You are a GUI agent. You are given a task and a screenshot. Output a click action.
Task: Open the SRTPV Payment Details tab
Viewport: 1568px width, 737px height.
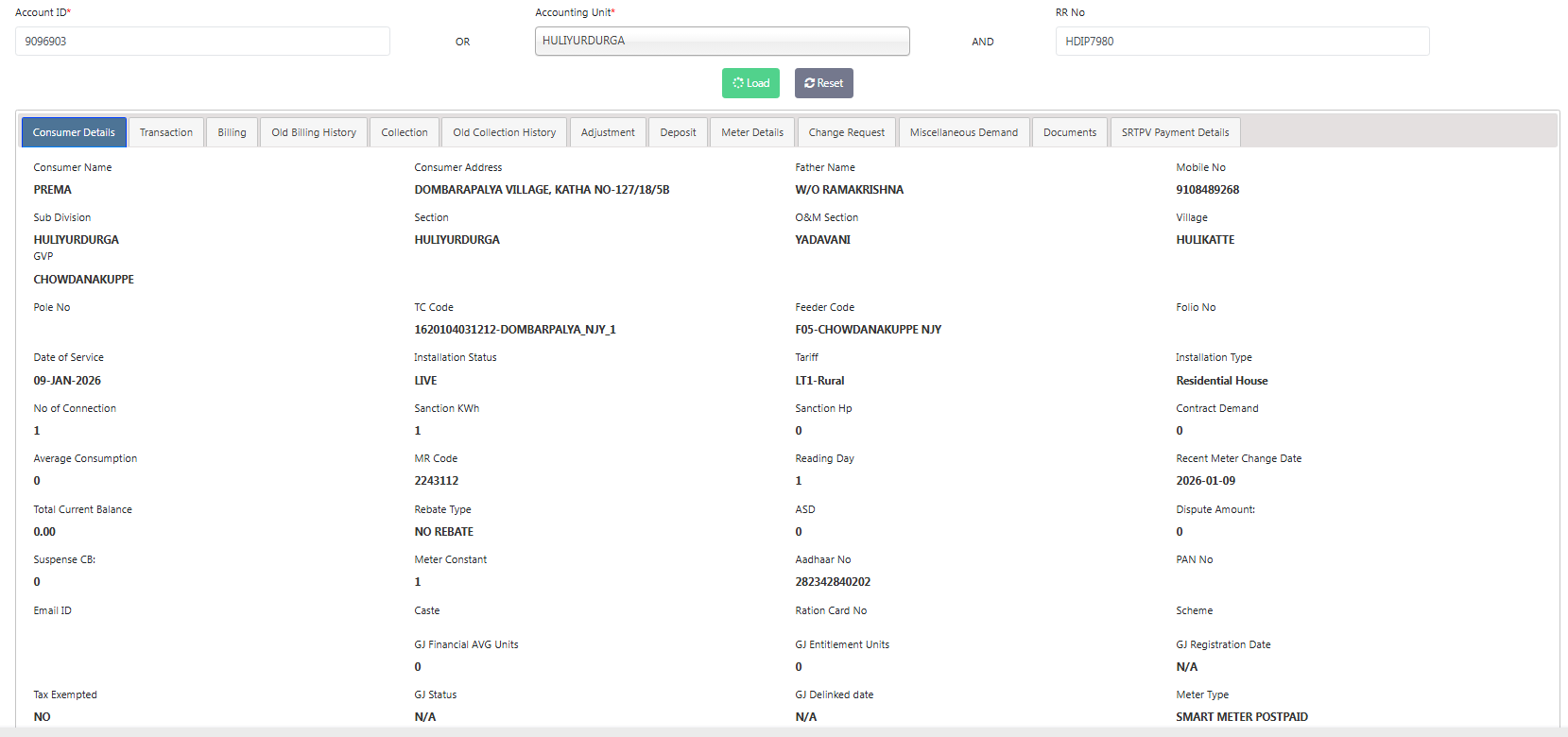[x=1176, y=132]
